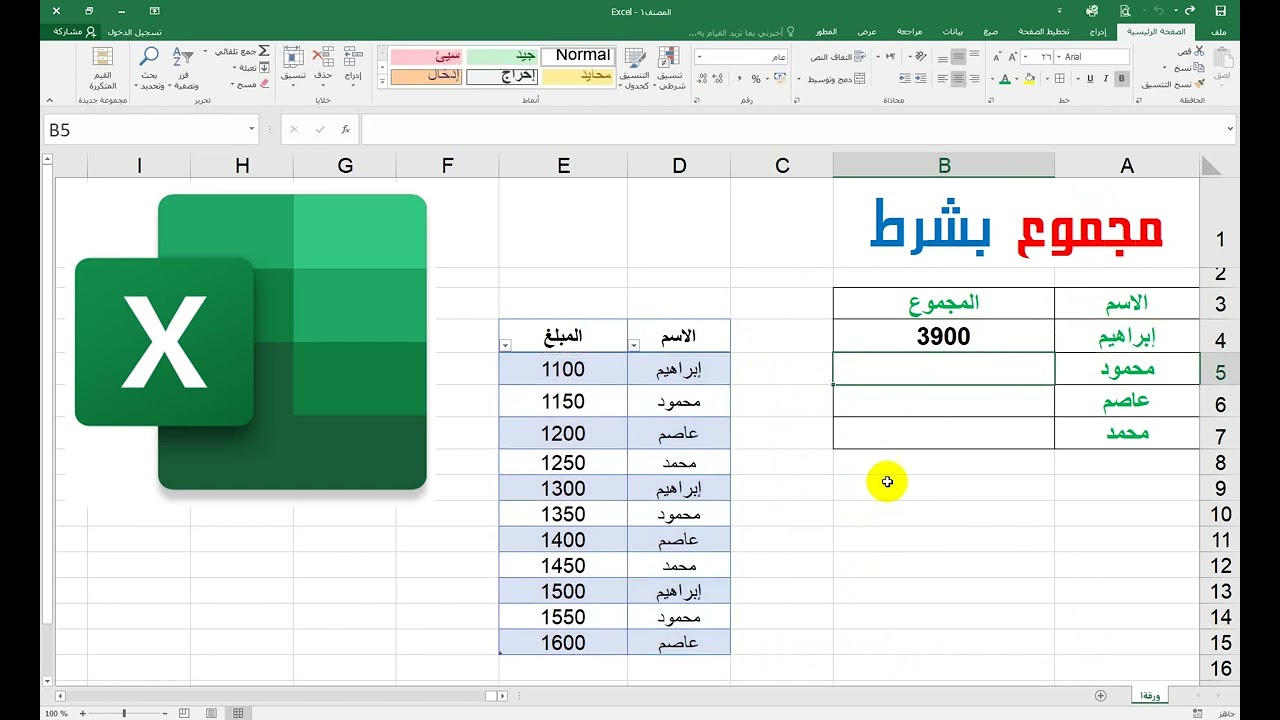Toggle Bold formatting
This screenshot has height=720, width=1280.
[1122, 79]
